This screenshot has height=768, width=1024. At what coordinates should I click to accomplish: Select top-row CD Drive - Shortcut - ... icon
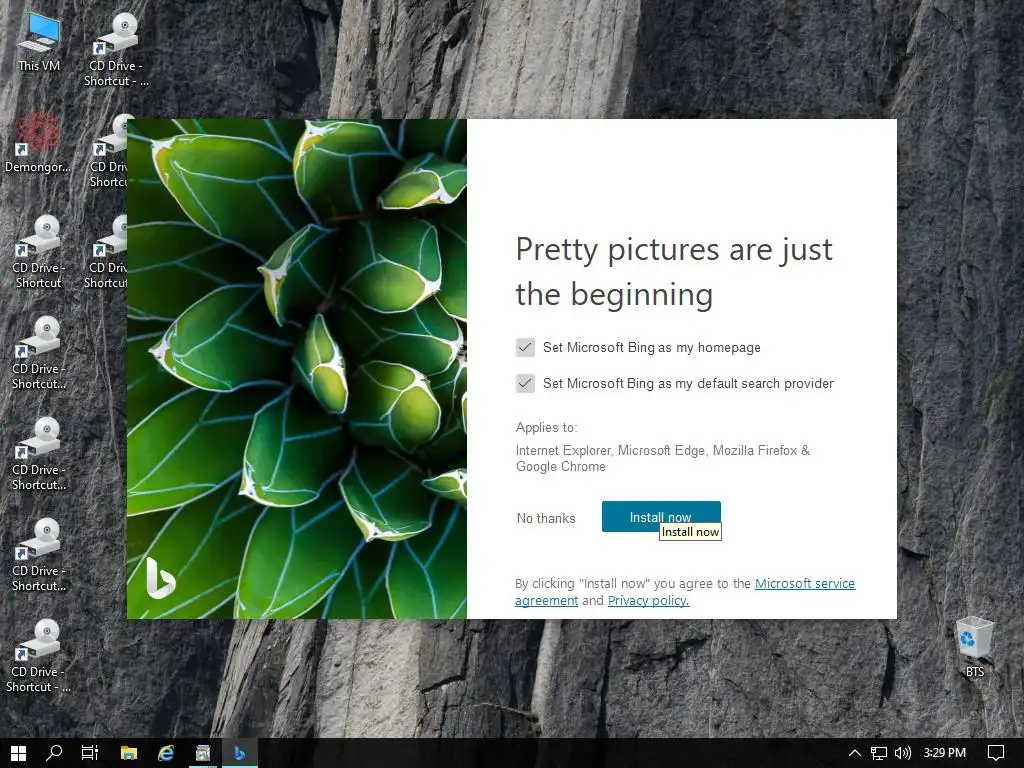[116, 50]
